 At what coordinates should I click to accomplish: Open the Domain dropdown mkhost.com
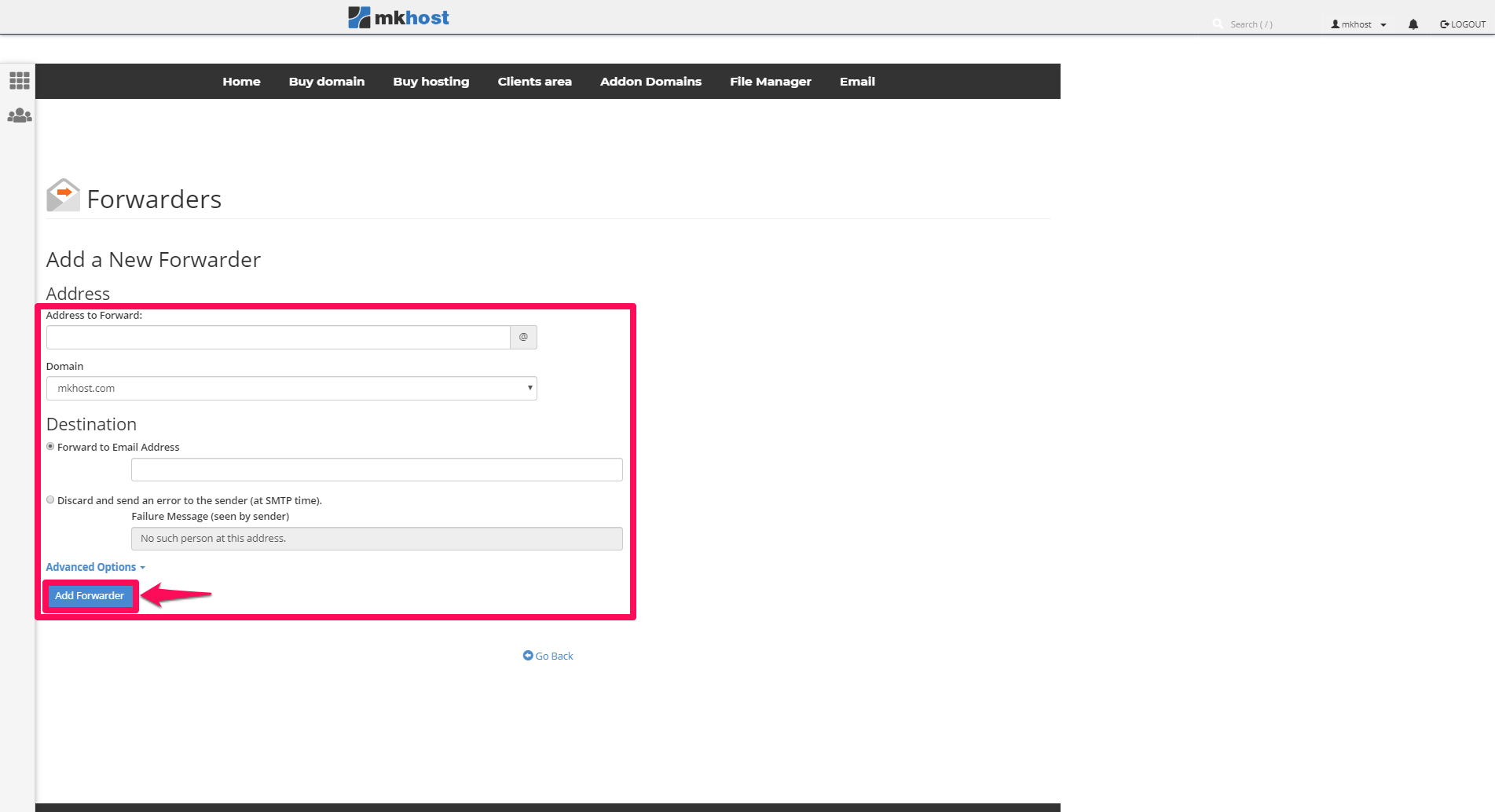click(x=291, y=388)
